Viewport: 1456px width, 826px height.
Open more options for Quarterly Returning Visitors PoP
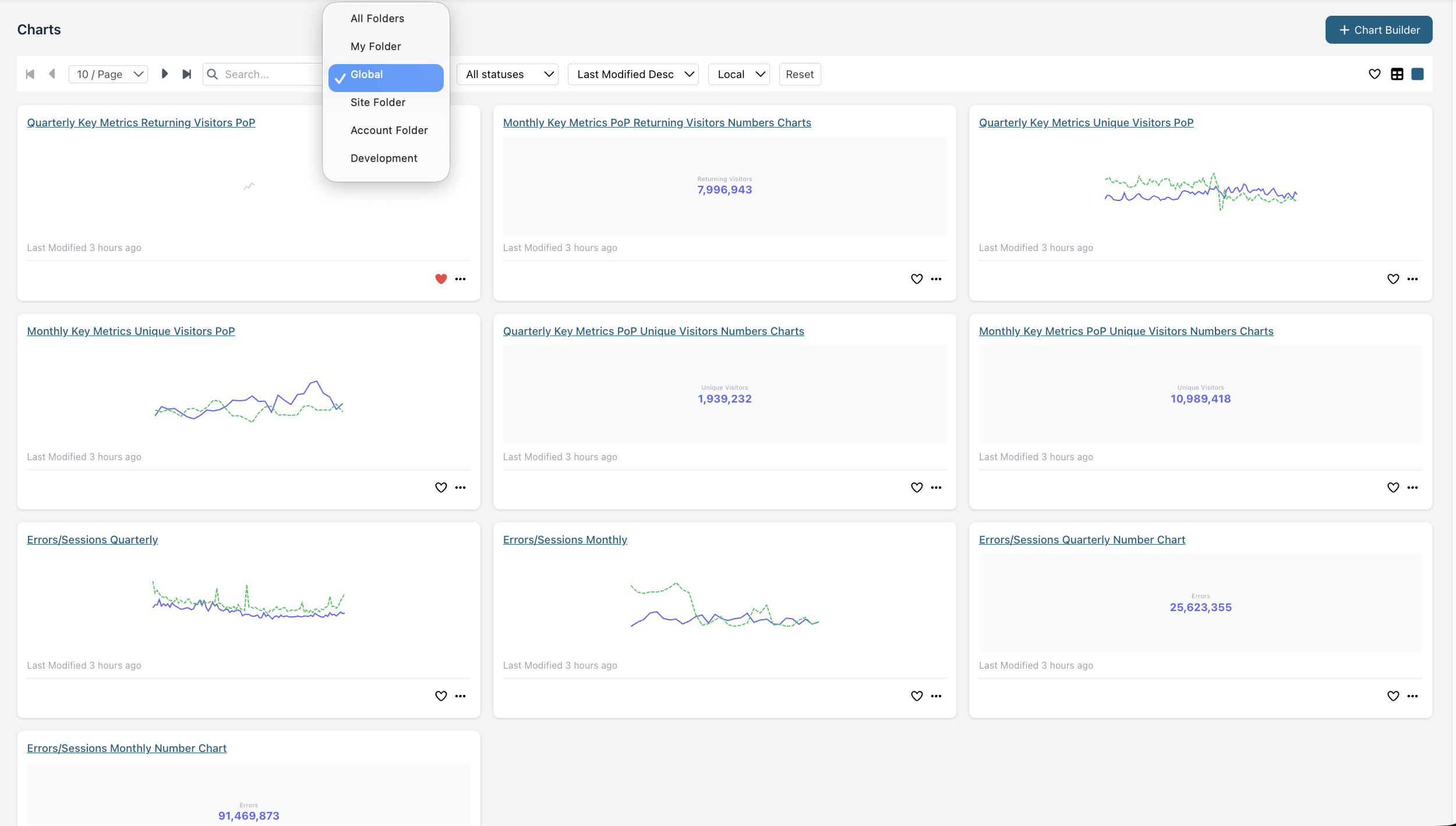pos(460,279)
